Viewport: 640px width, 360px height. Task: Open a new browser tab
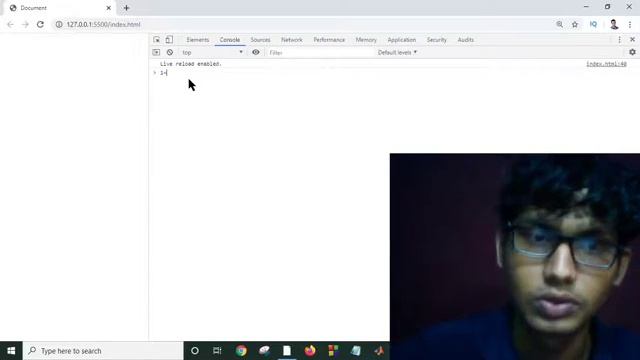pyautogui.click(x=127, y=8)
